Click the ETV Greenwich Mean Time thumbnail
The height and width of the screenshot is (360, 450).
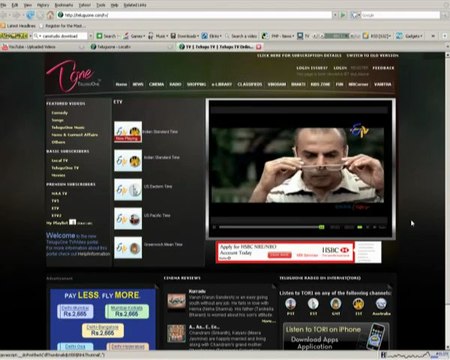[x=128, y=248]
